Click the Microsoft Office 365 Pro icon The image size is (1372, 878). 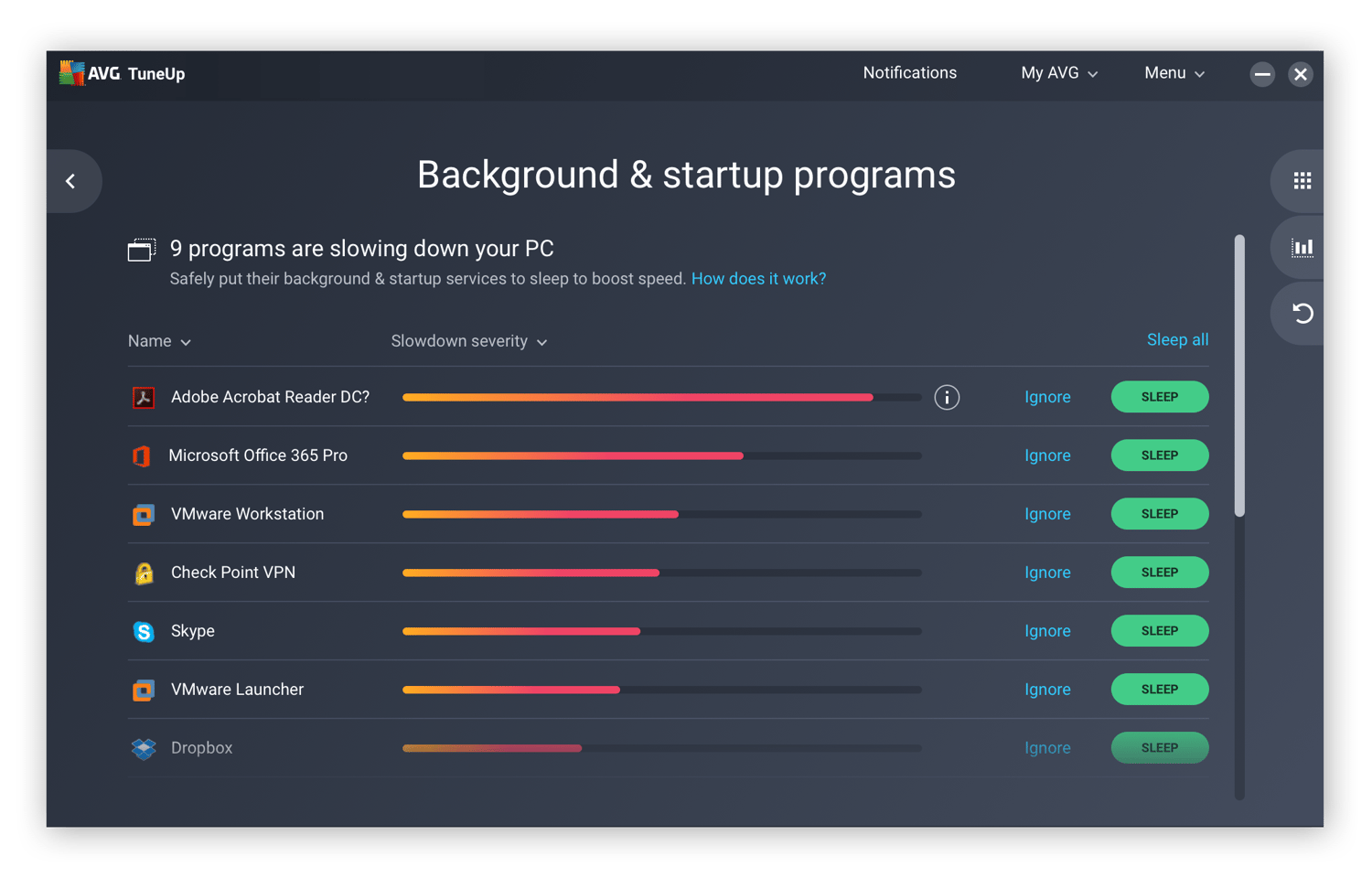pyautogui.click(x=142, y=456)
